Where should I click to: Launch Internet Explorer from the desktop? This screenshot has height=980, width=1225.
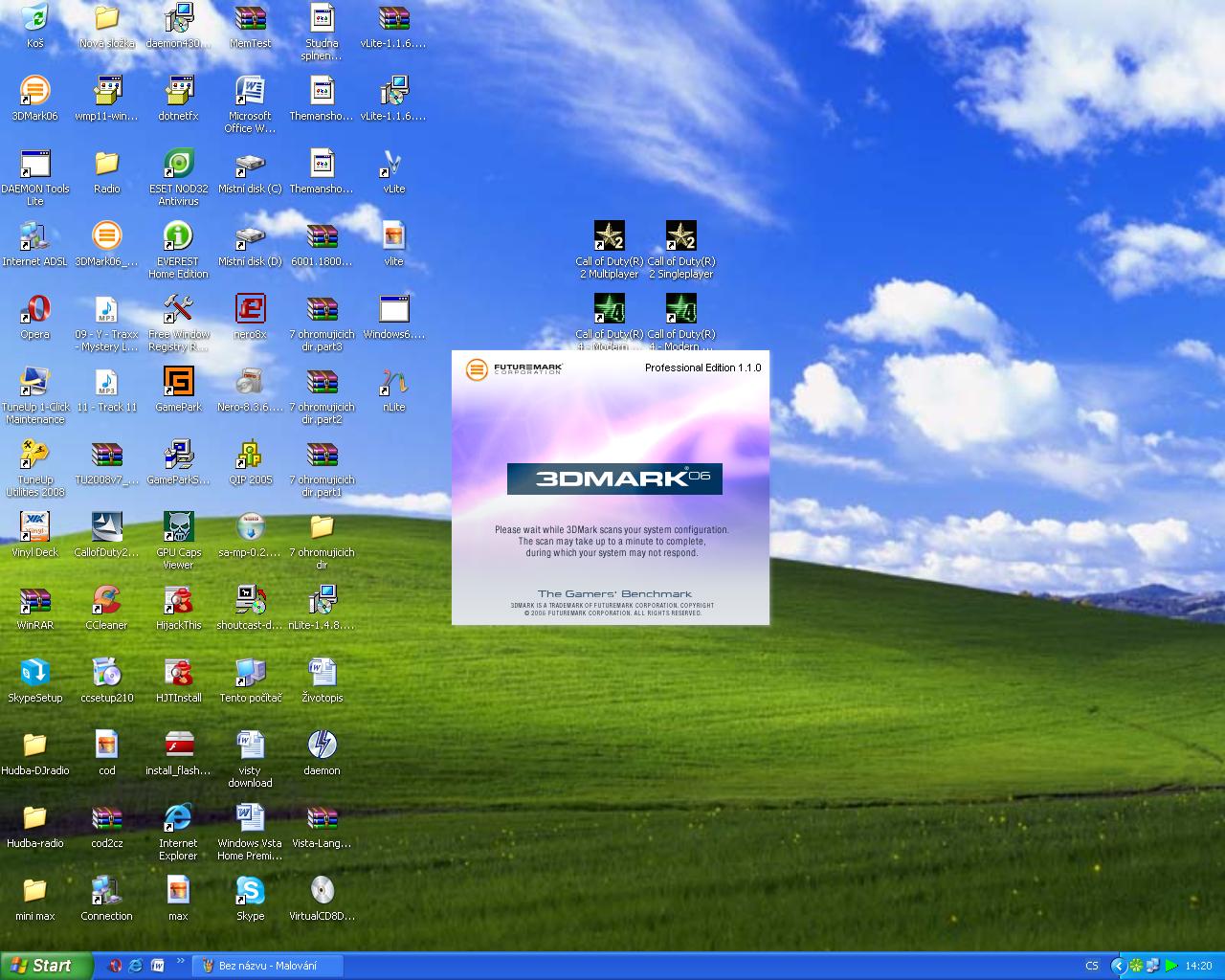[x=179, y=818]
